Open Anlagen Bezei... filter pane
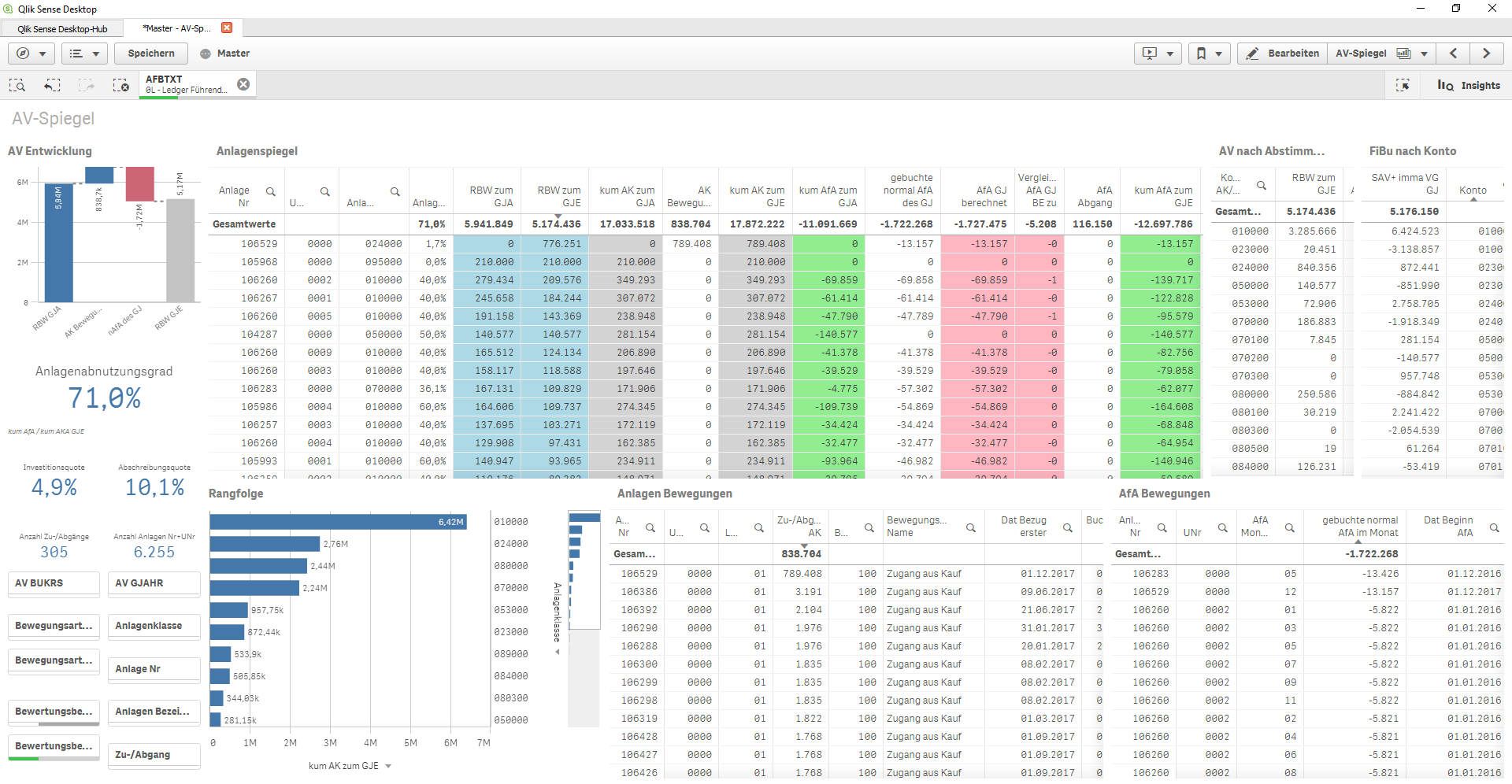The width and height of the screenshot is (1512, 784). point(154,712)
